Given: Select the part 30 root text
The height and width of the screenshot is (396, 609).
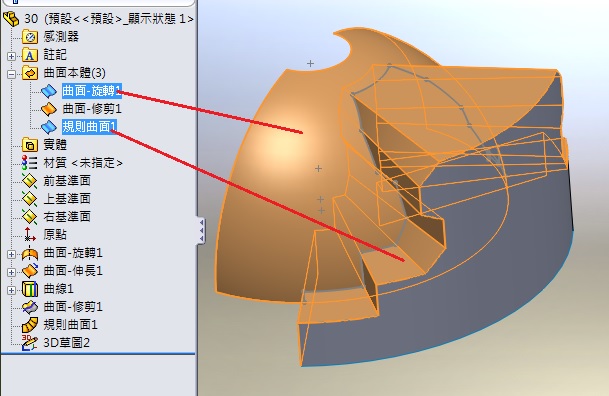Looking at the screenshot, I should tap(109, 19).
